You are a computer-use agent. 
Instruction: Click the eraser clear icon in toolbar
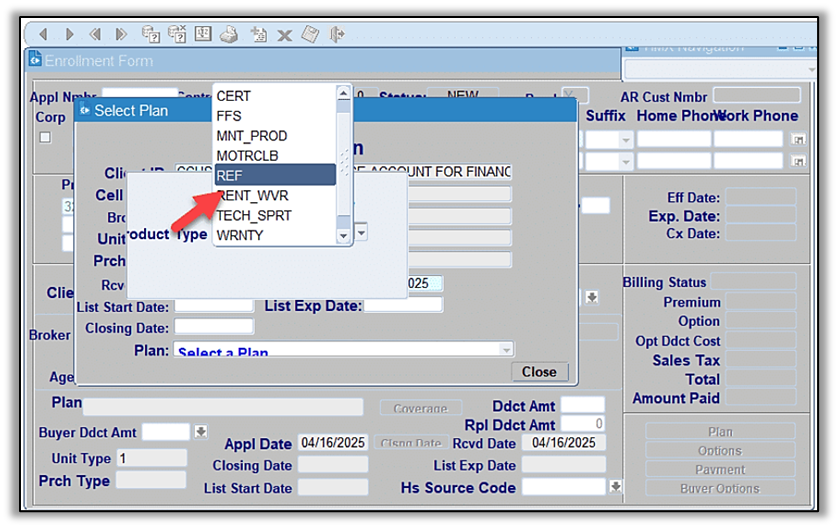click(310, 34)
